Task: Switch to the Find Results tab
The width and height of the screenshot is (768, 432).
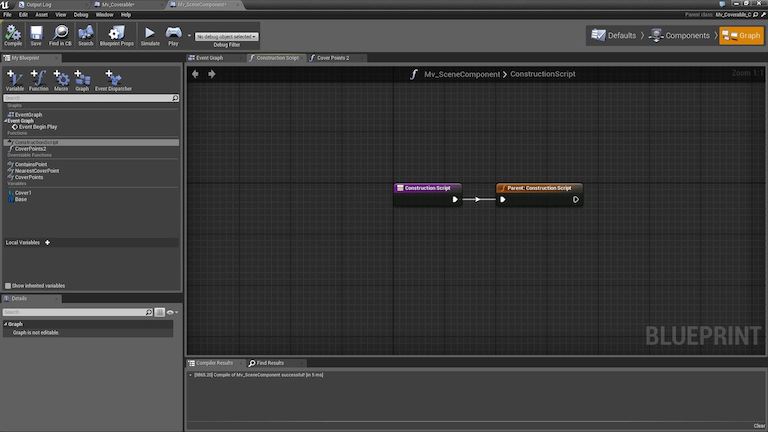Action: [x=270, y=363]
